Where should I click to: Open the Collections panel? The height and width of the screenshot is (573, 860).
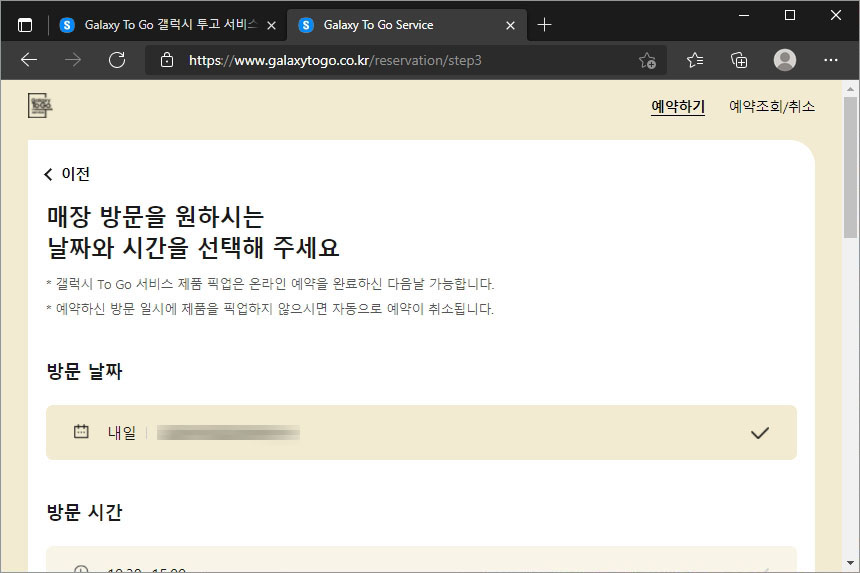click(739, 60)
